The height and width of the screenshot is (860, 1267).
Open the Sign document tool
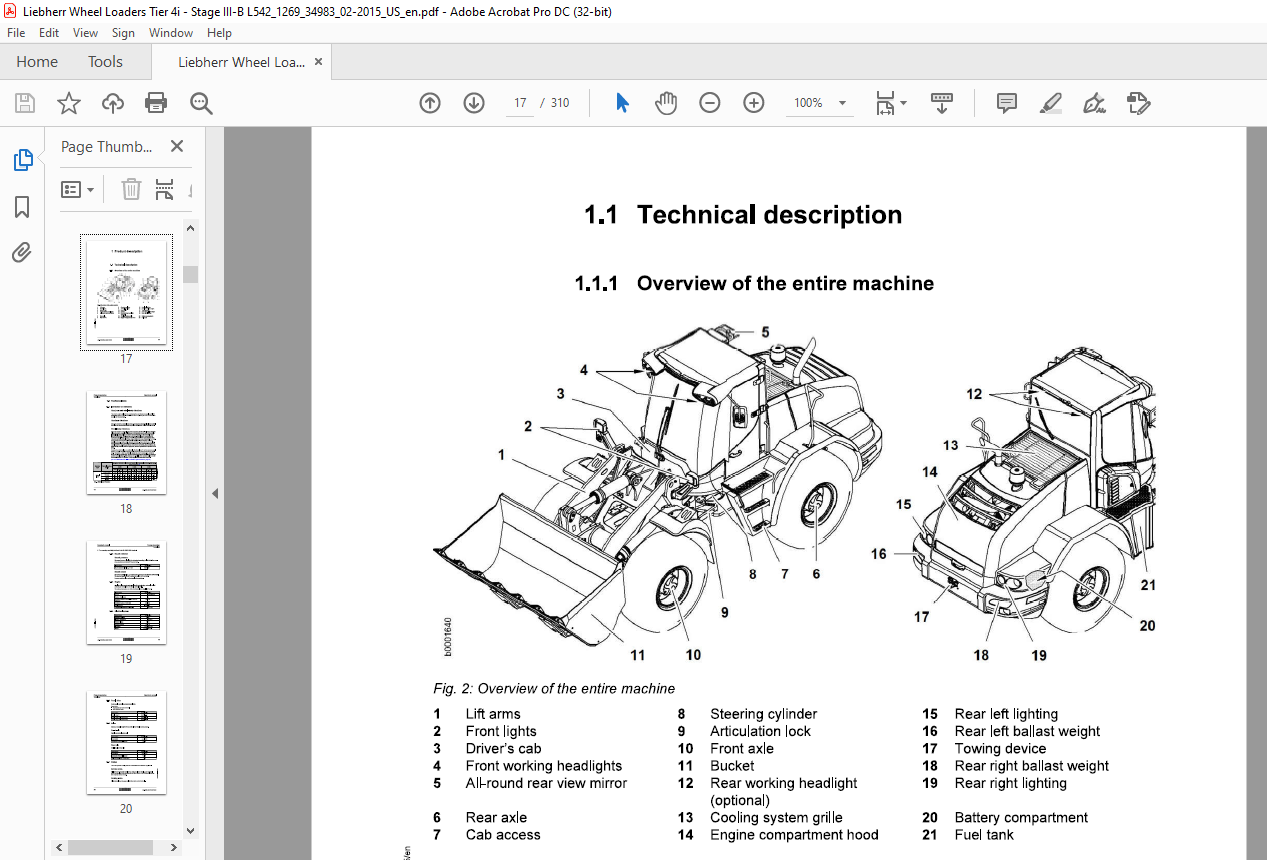(x=1094, y=103)
